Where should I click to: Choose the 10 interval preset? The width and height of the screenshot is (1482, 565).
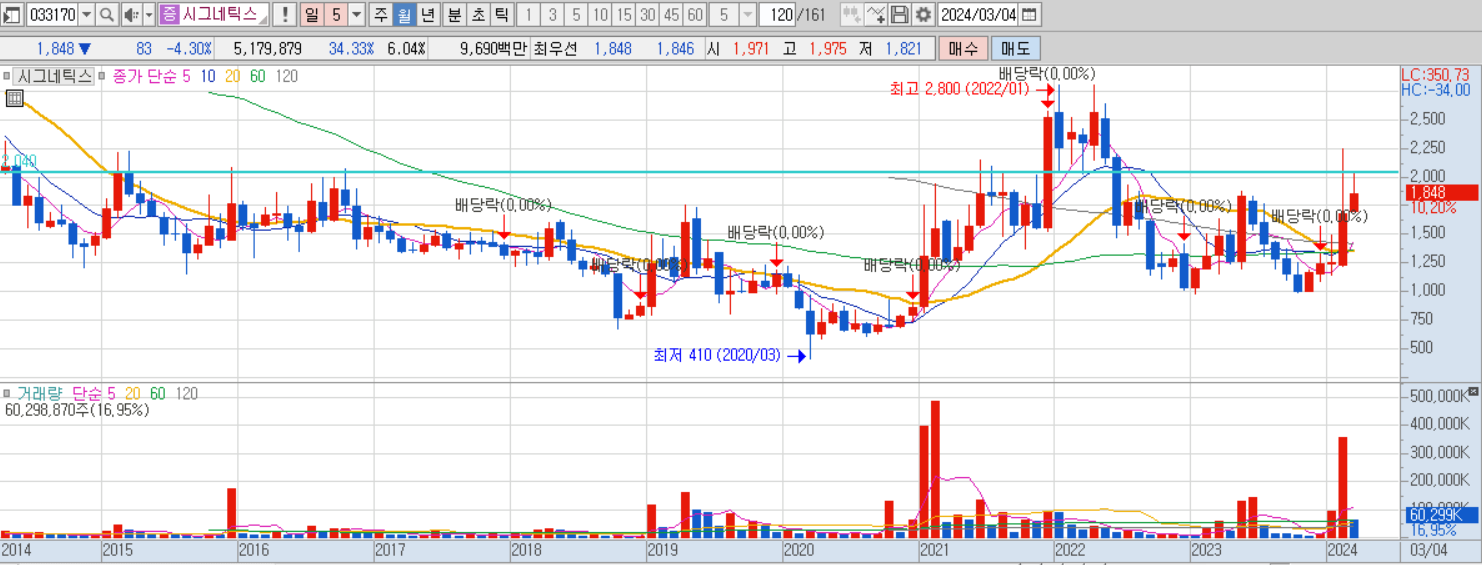(598, 14)
